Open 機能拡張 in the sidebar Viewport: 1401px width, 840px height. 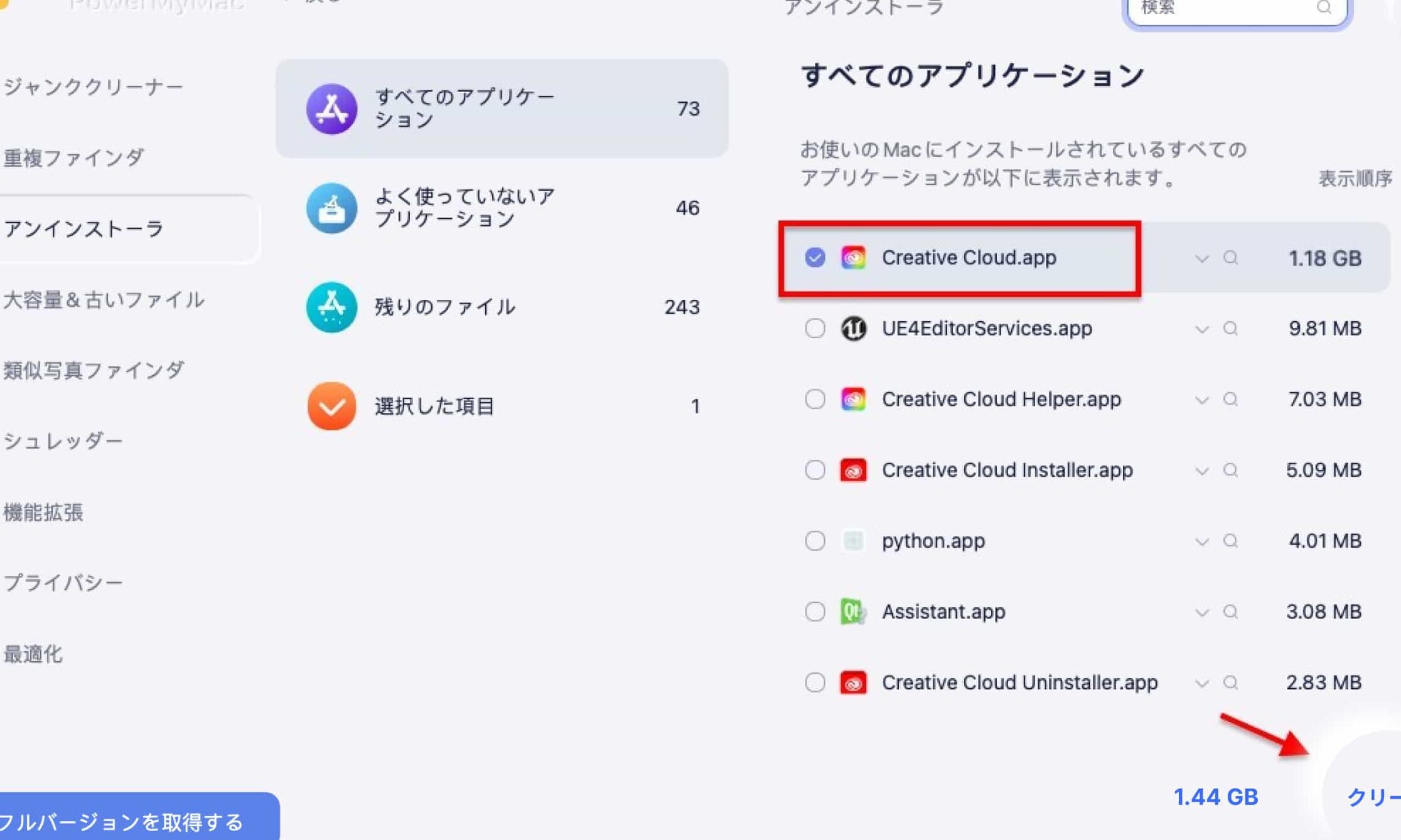coord(43,513)
